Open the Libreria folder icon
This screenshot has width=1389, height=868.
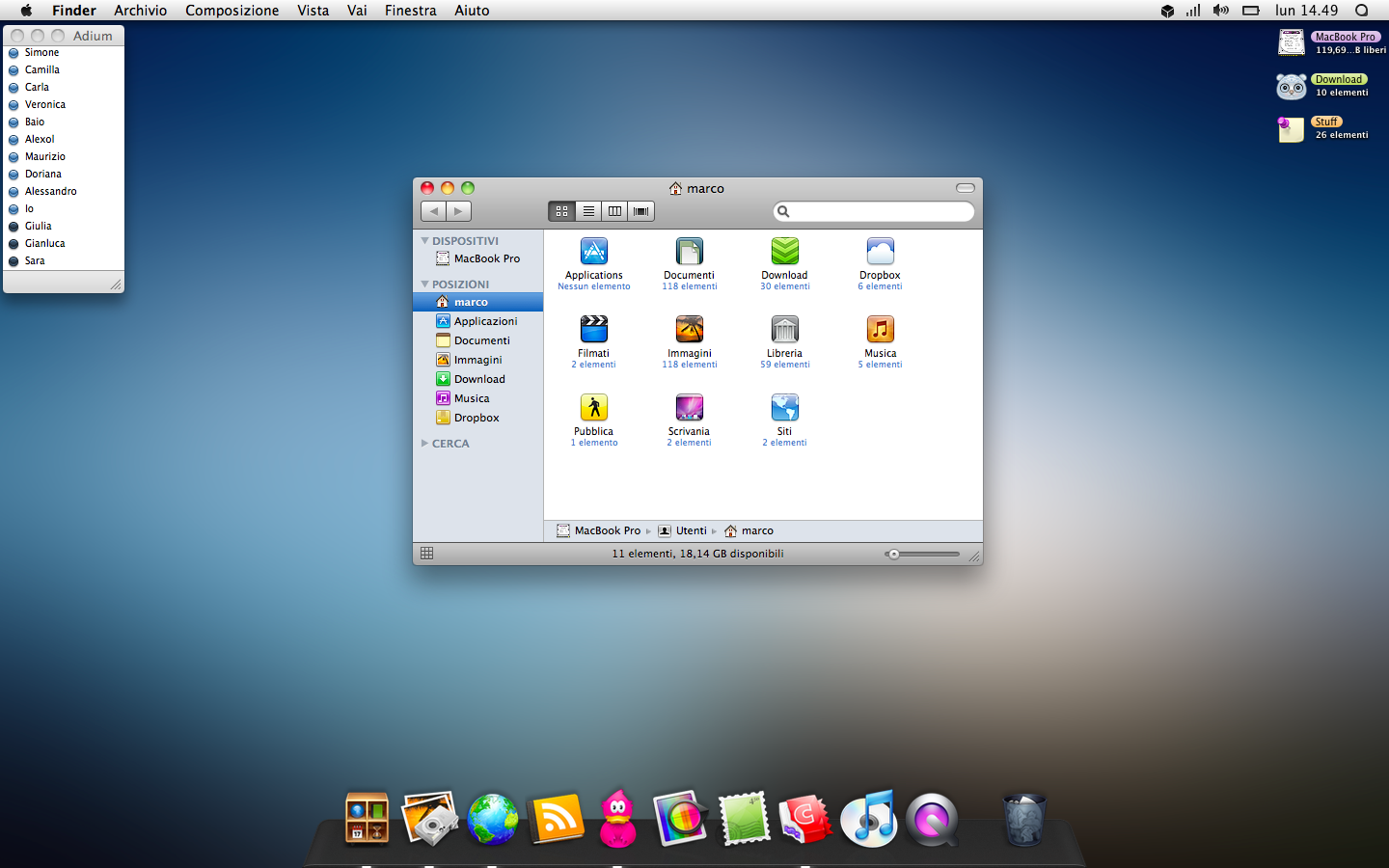784,330
